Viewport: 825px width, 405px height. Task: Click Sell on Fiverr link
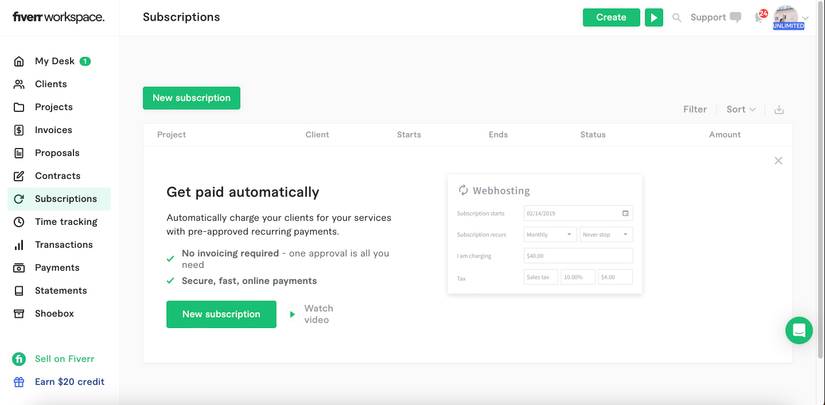click(64, 359)
